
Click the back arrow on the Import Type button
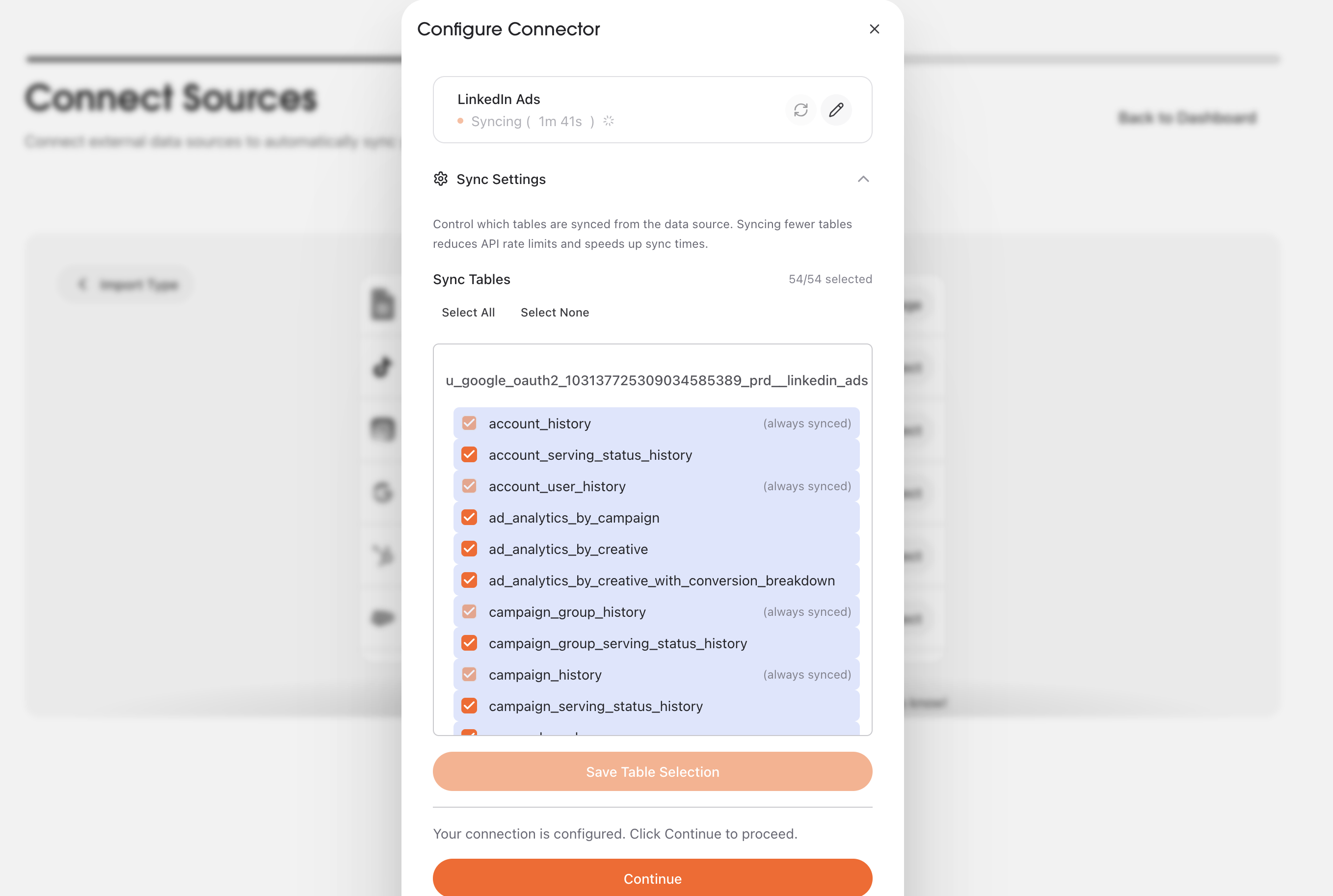82,284
